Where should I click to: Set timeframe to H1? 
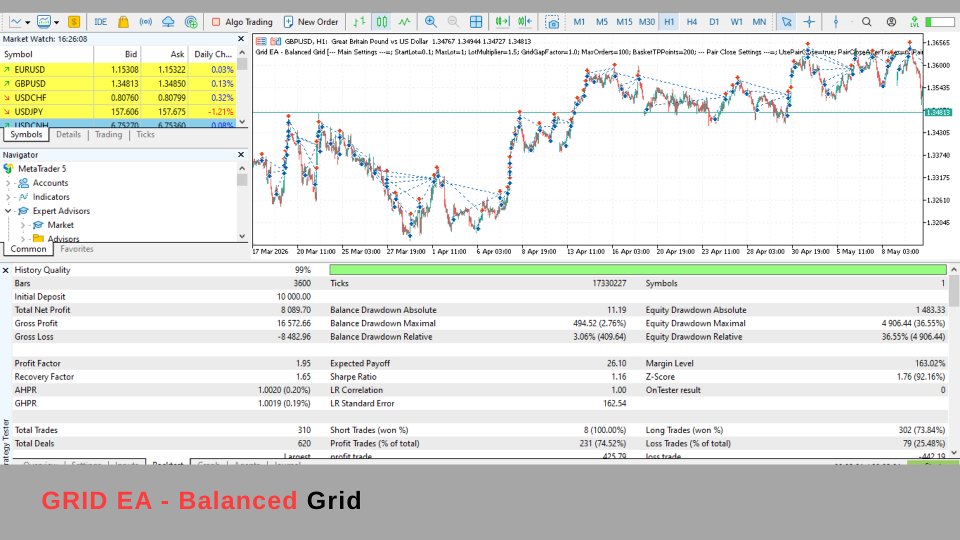669,22
